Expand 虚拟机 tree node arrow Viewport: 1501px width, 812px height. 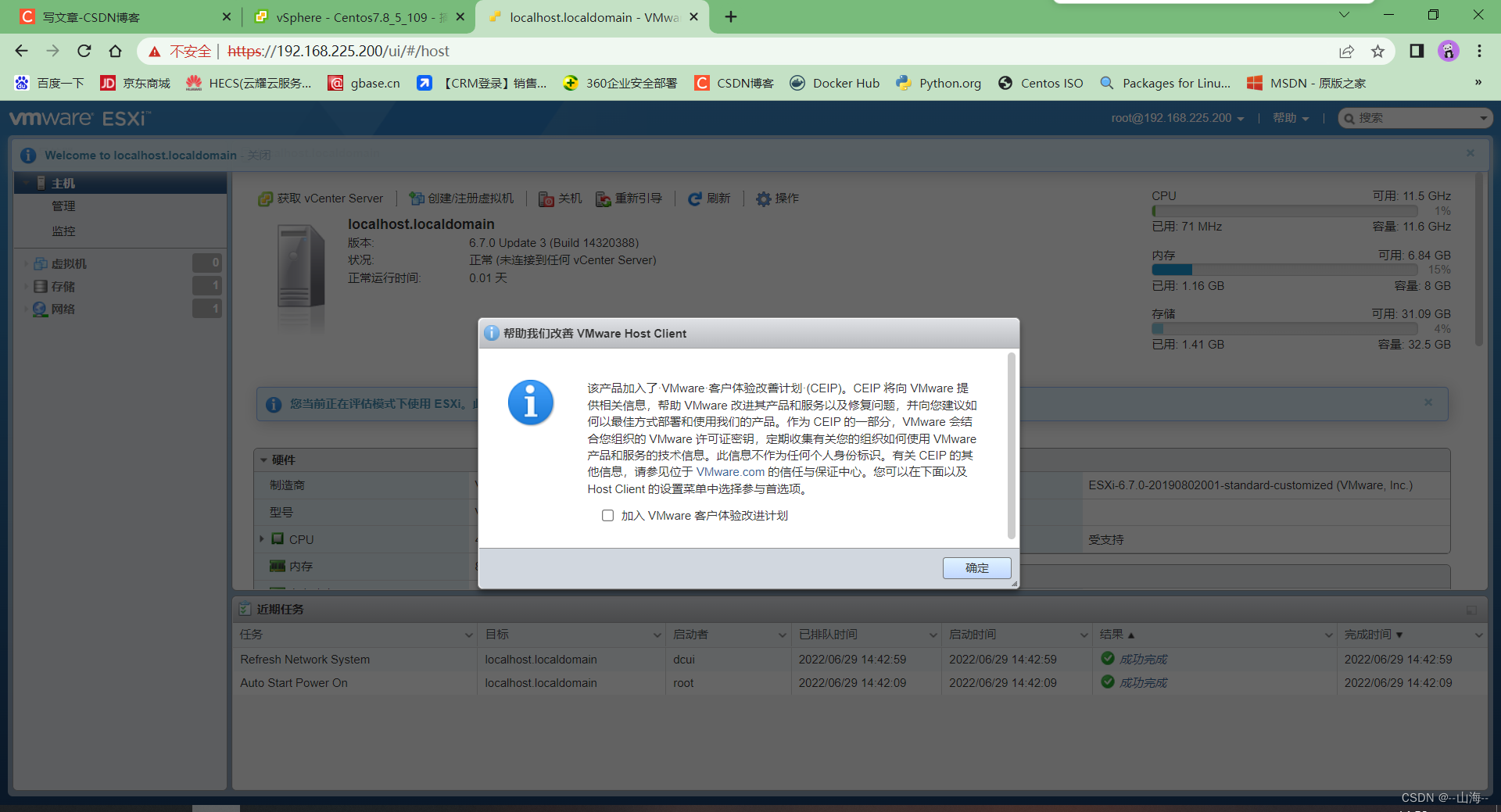tap(26, 263)
